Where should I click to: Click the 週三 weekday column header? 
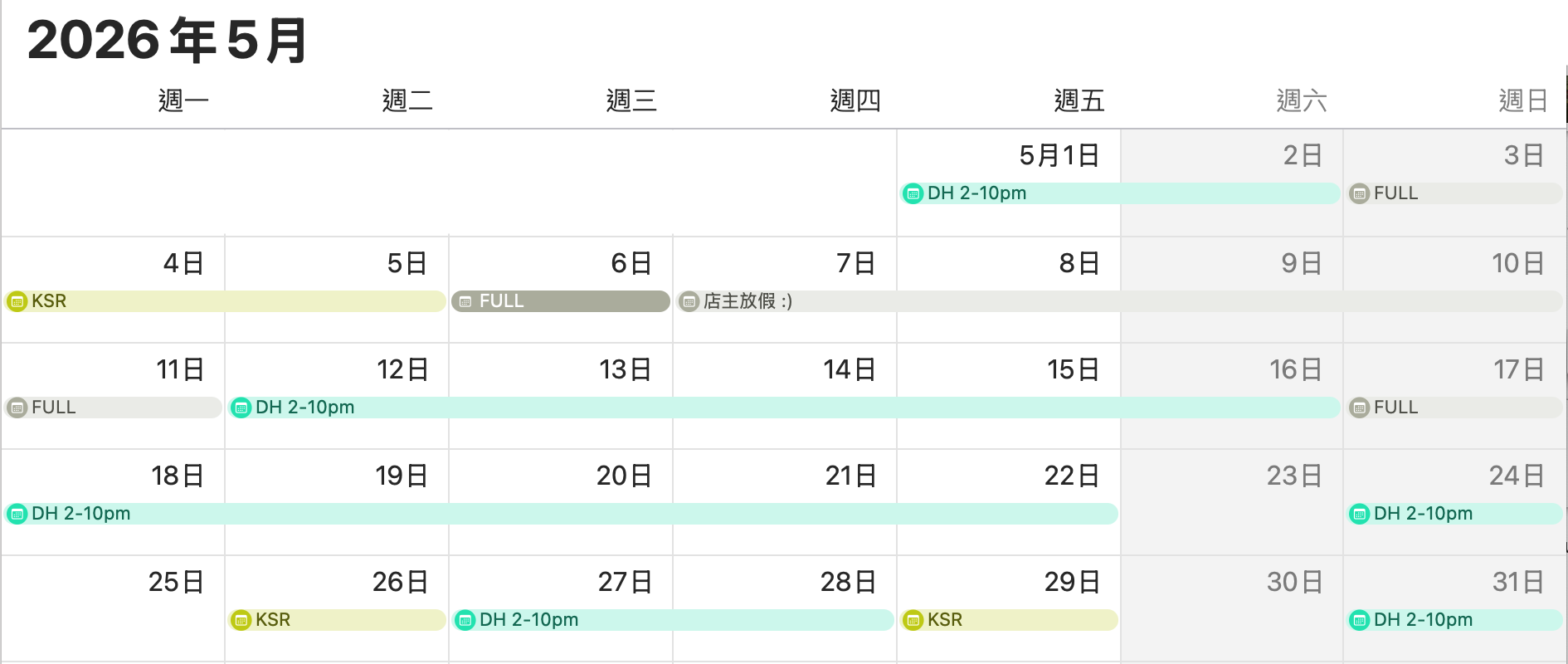631,101
